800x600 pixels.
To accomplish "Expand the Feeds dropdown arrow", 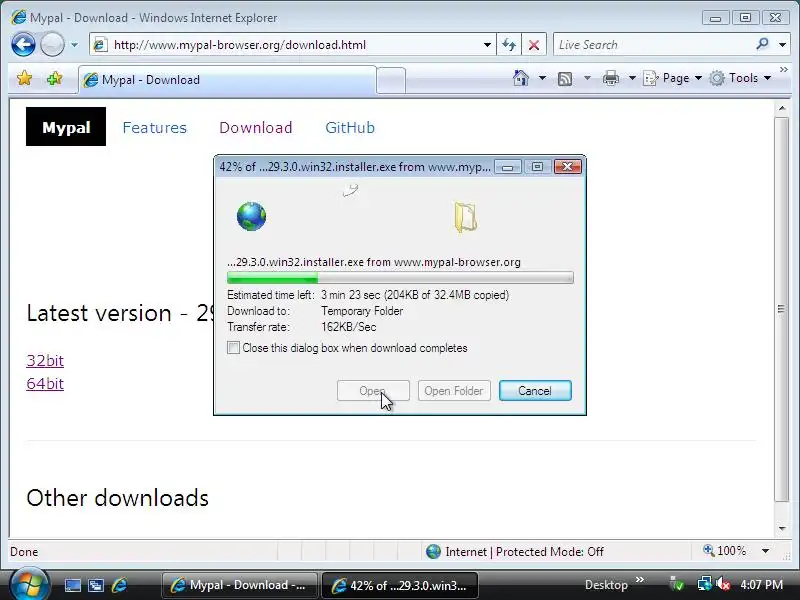I will click(x=587, y=78).
